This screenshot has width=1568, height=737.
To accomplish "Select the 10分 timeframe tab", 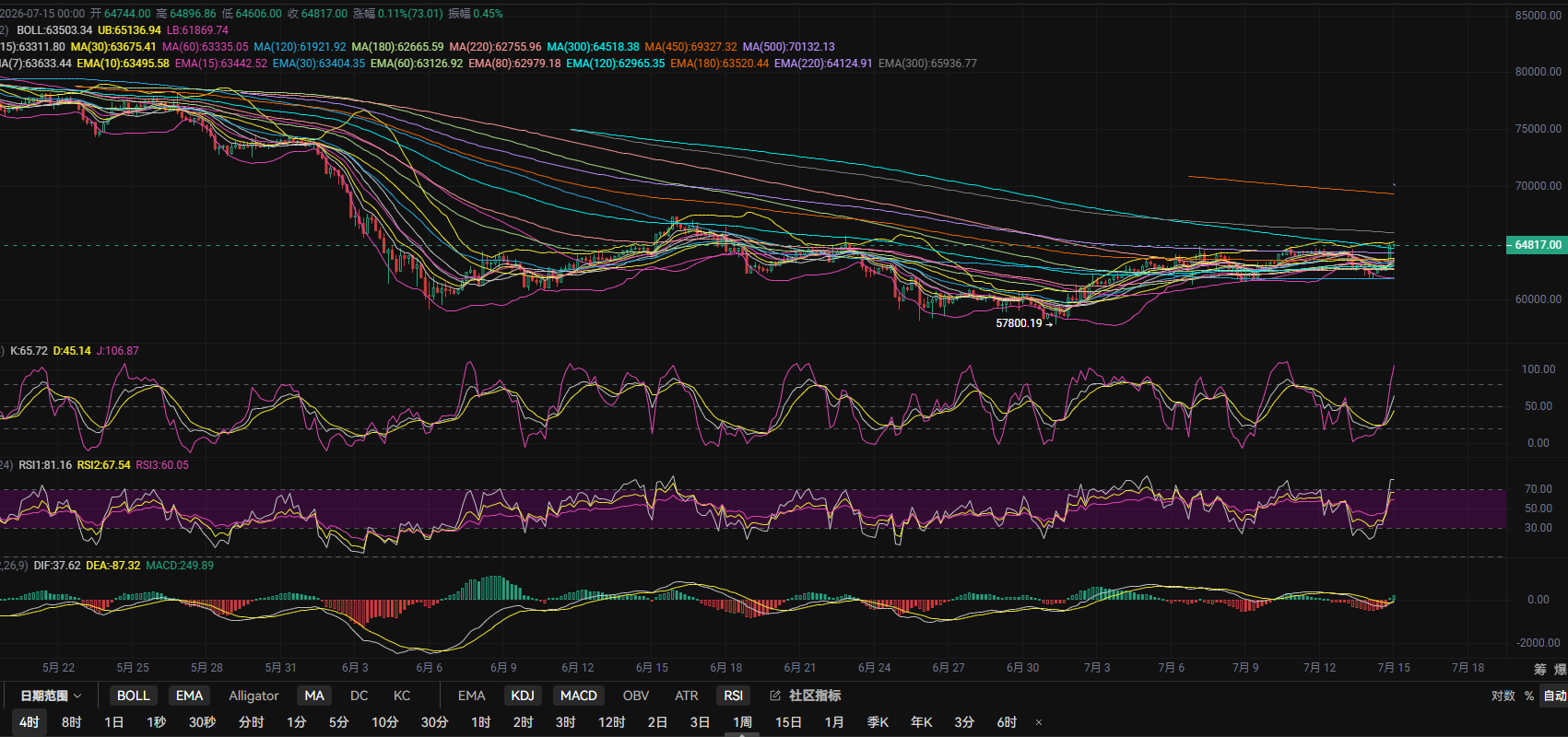I will coord(385,722).
